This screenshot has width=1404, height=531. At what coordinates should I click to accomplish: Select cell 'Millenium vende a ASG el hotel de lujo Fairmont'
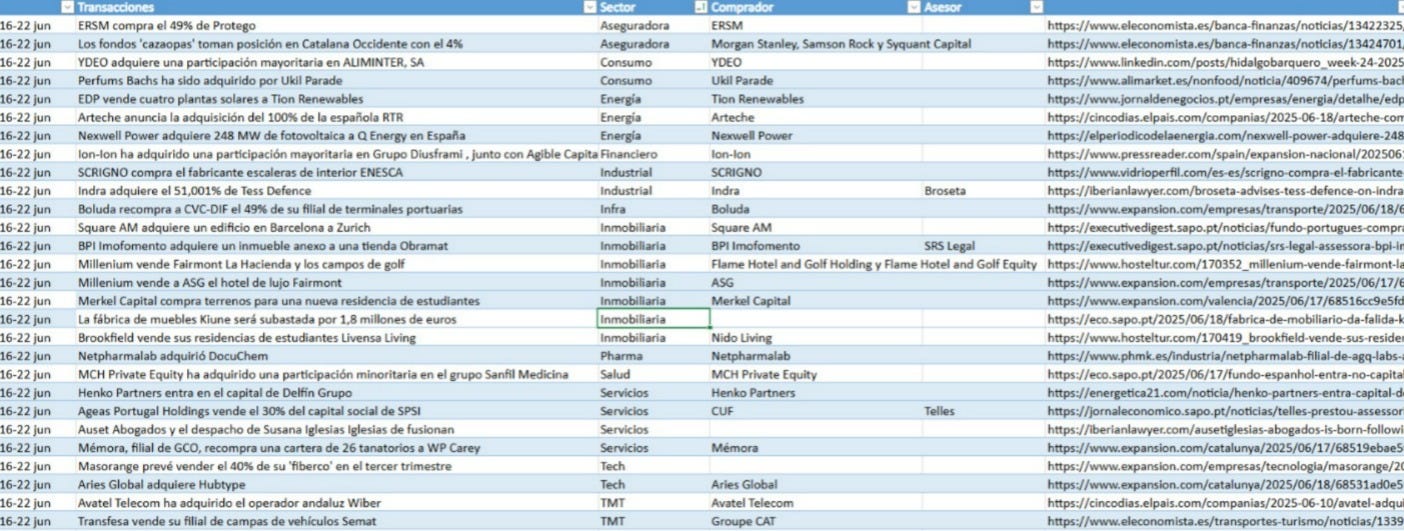pos(336,283)
